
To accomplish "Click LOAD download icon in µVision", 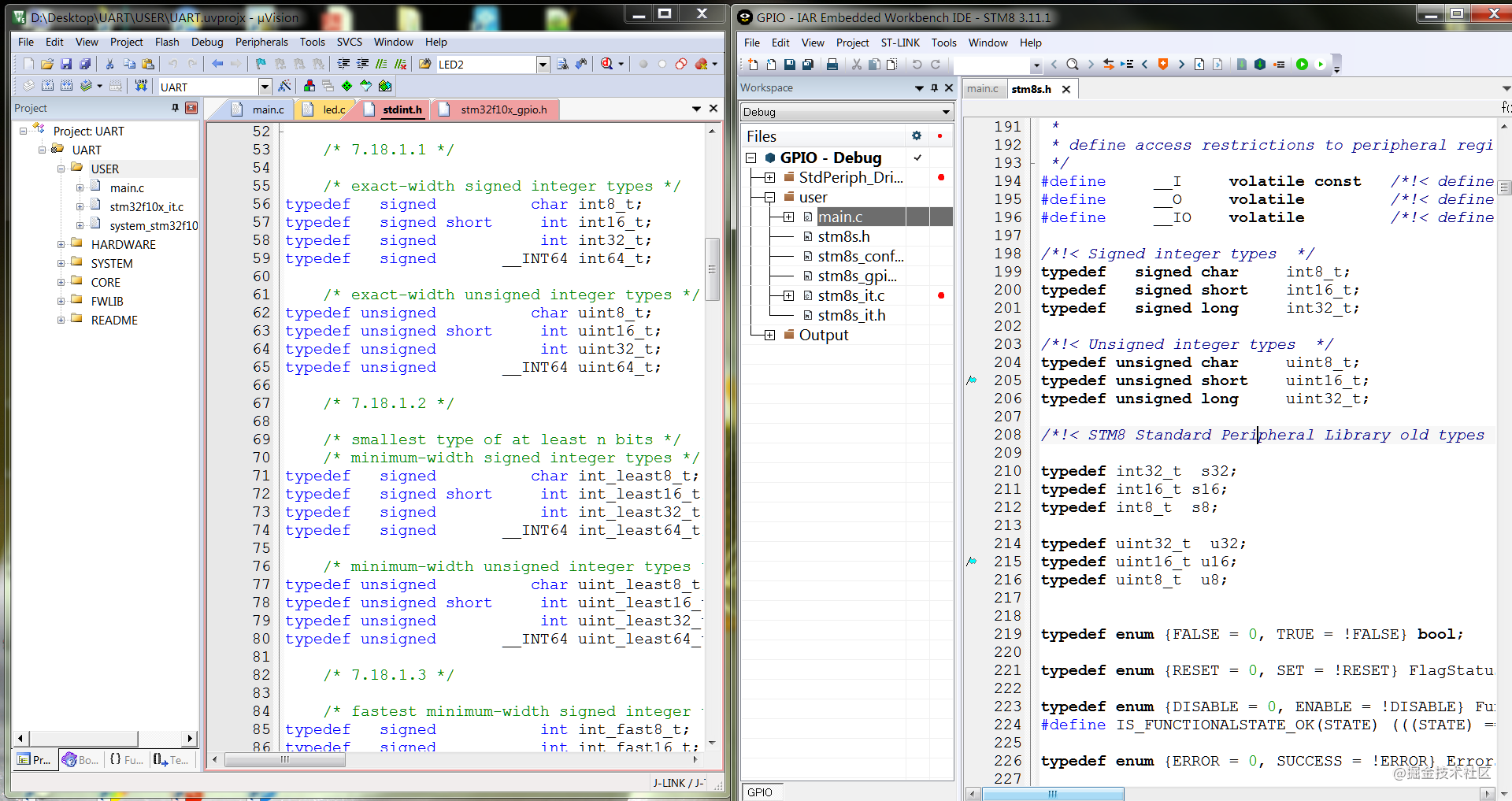I will [x=141, y=86].
